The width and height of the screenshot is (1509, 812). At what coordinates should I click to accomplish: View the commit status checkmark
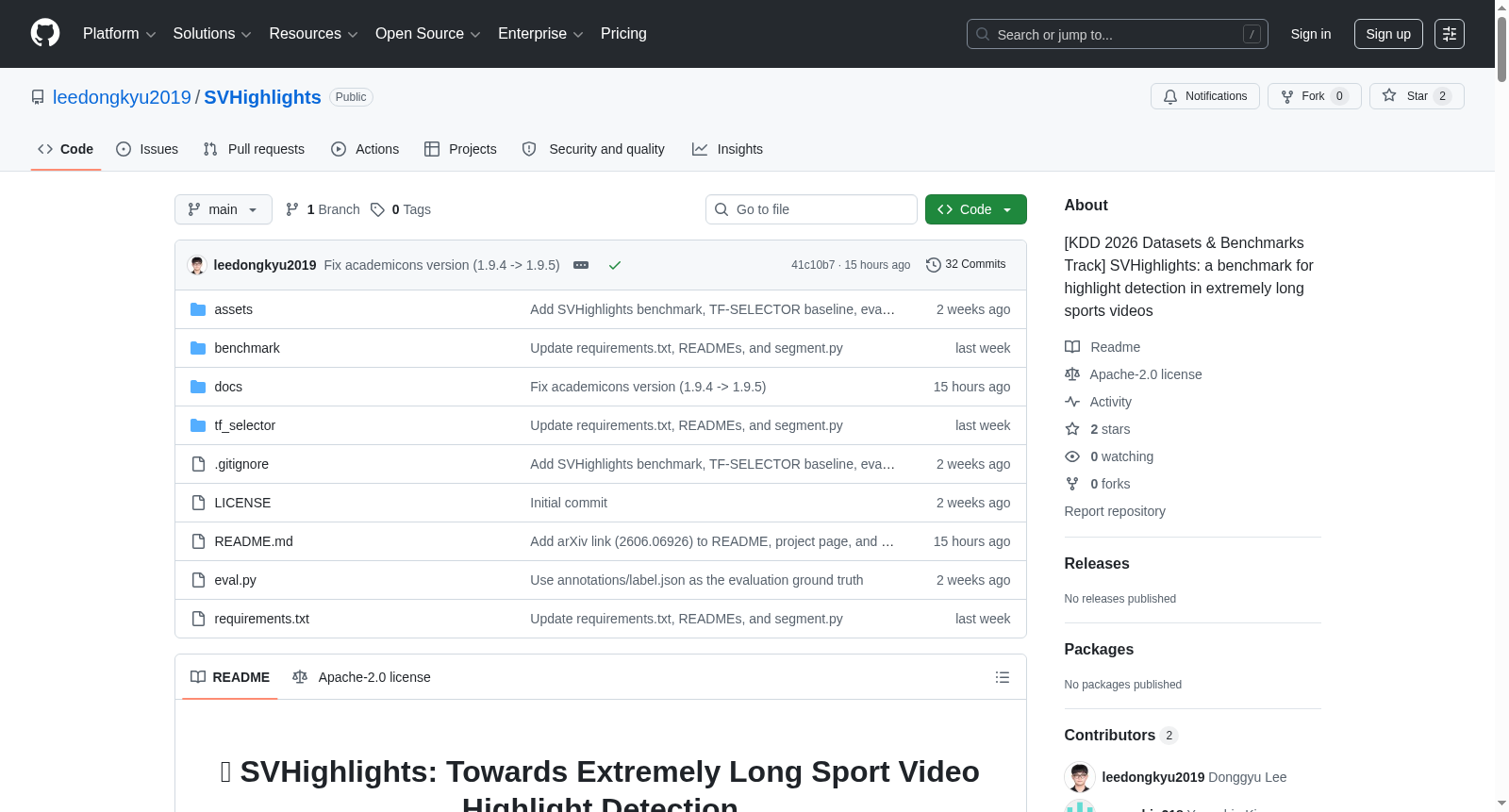coord(615,265)
